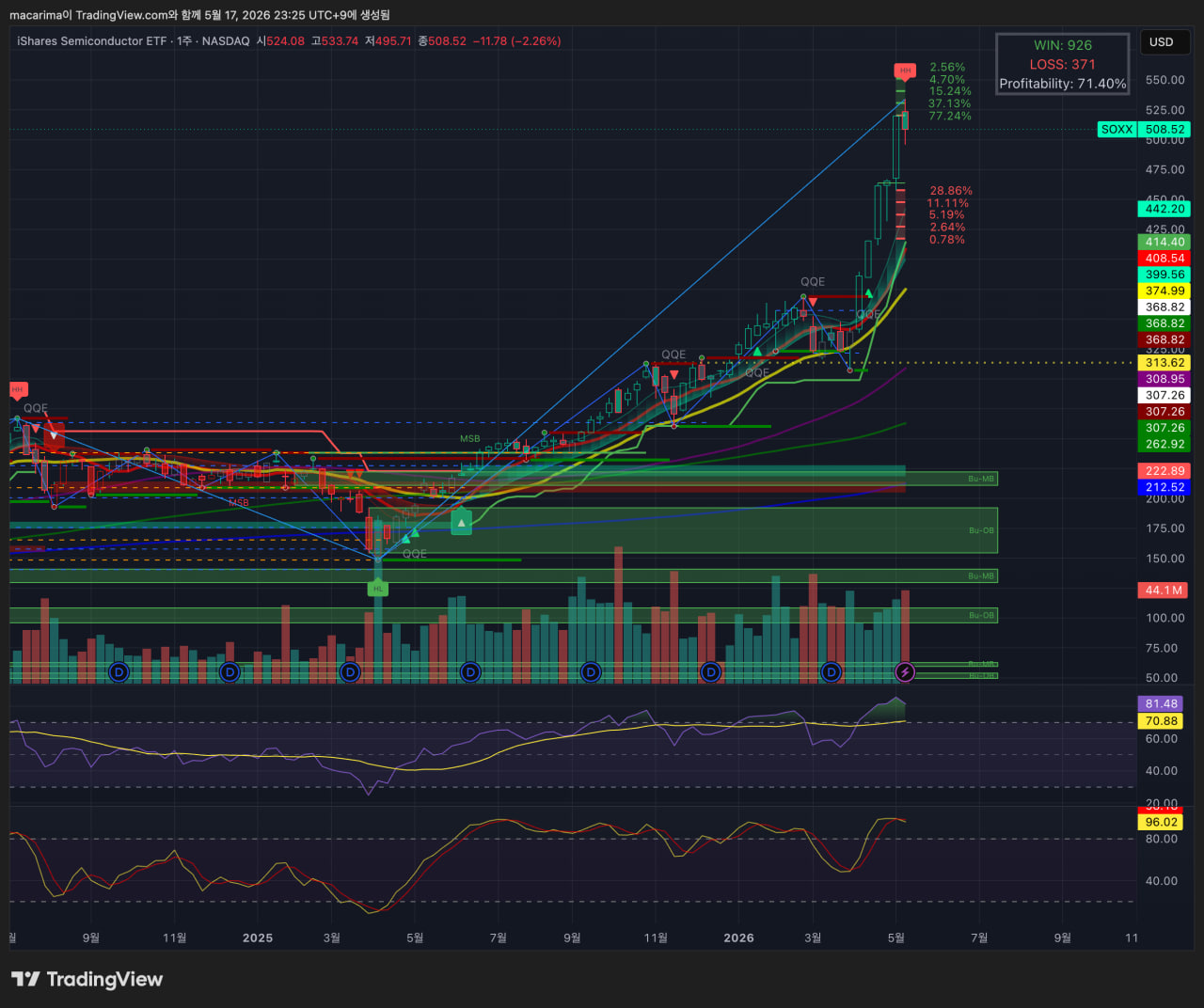This screenshot has width=1204, height=1008.
Task: Click the red 5.19% level label
Action: [946, 215]
